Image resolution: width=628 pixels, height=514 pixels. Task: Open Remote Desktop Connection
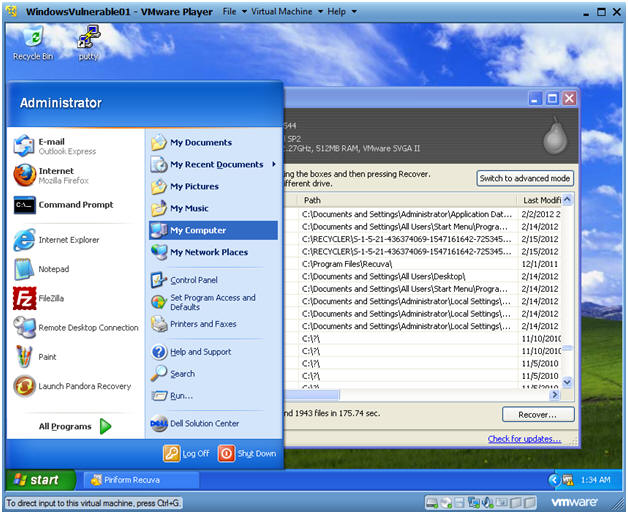tap(75, 327)
